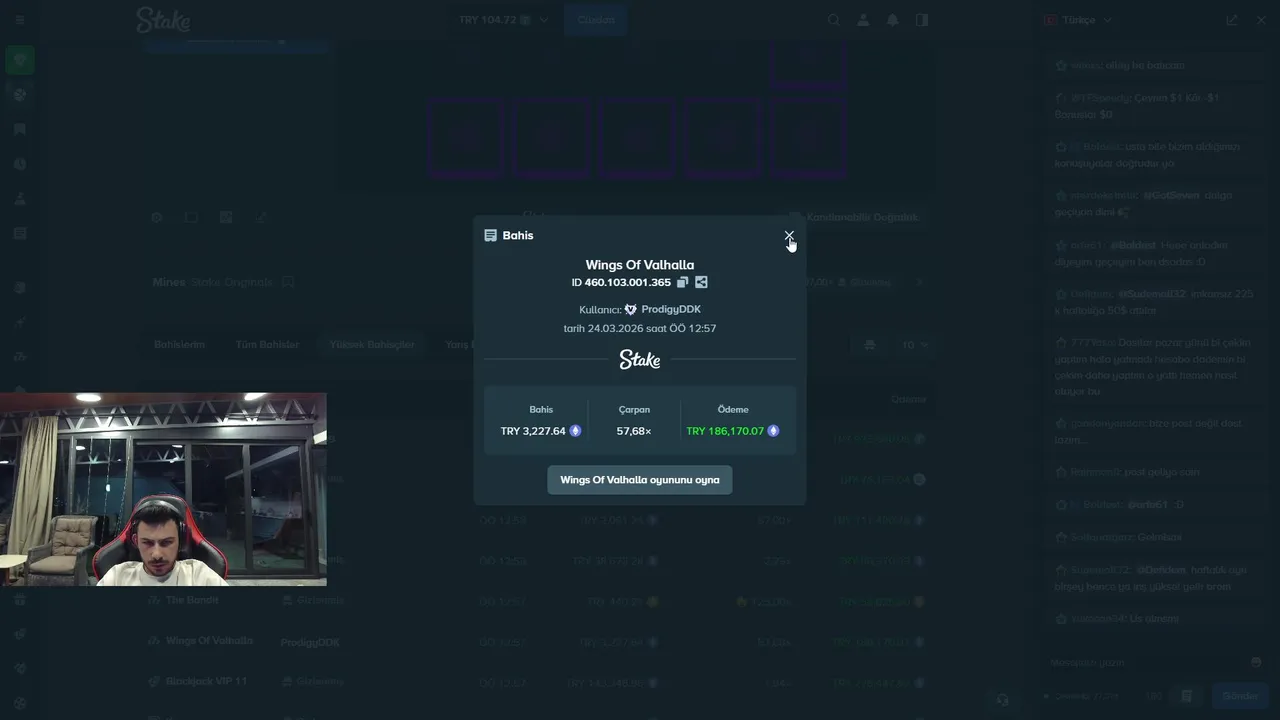Click pop-out game icon below game

(x=261, y=217)
